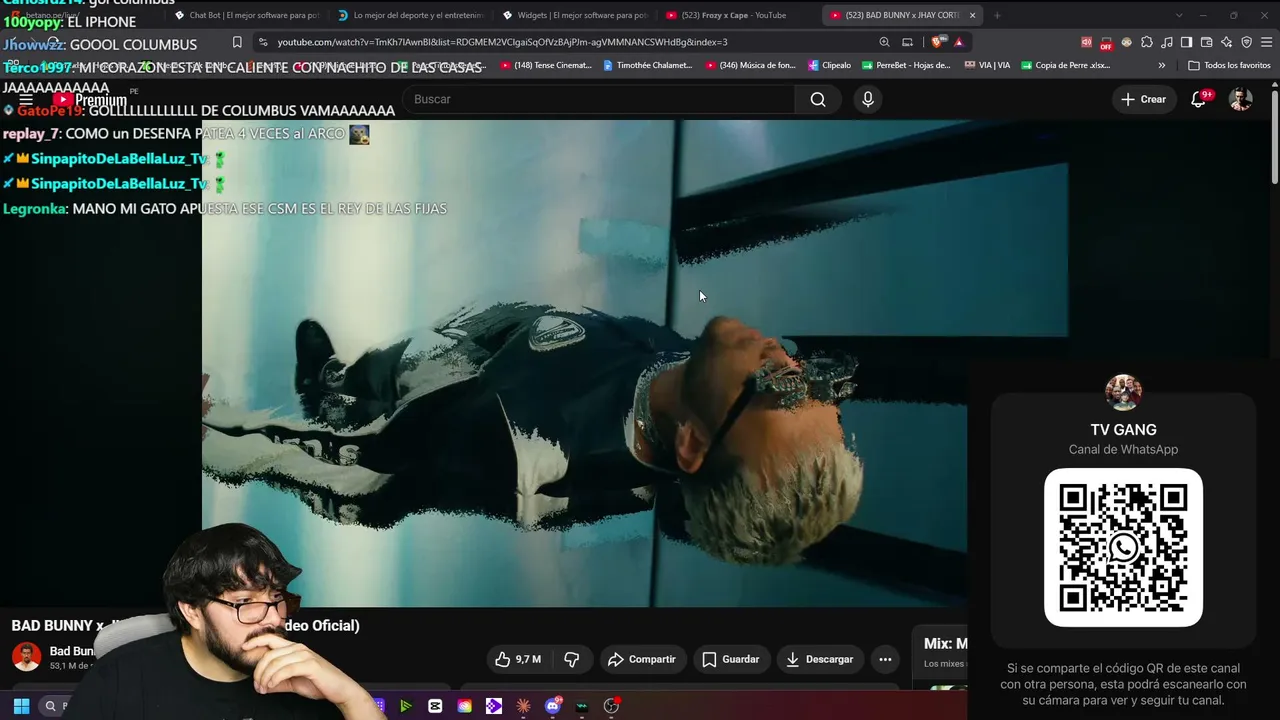Like the video with 9,7 M likes
This screenshot has height=720, width=1280.
point(518,659)
